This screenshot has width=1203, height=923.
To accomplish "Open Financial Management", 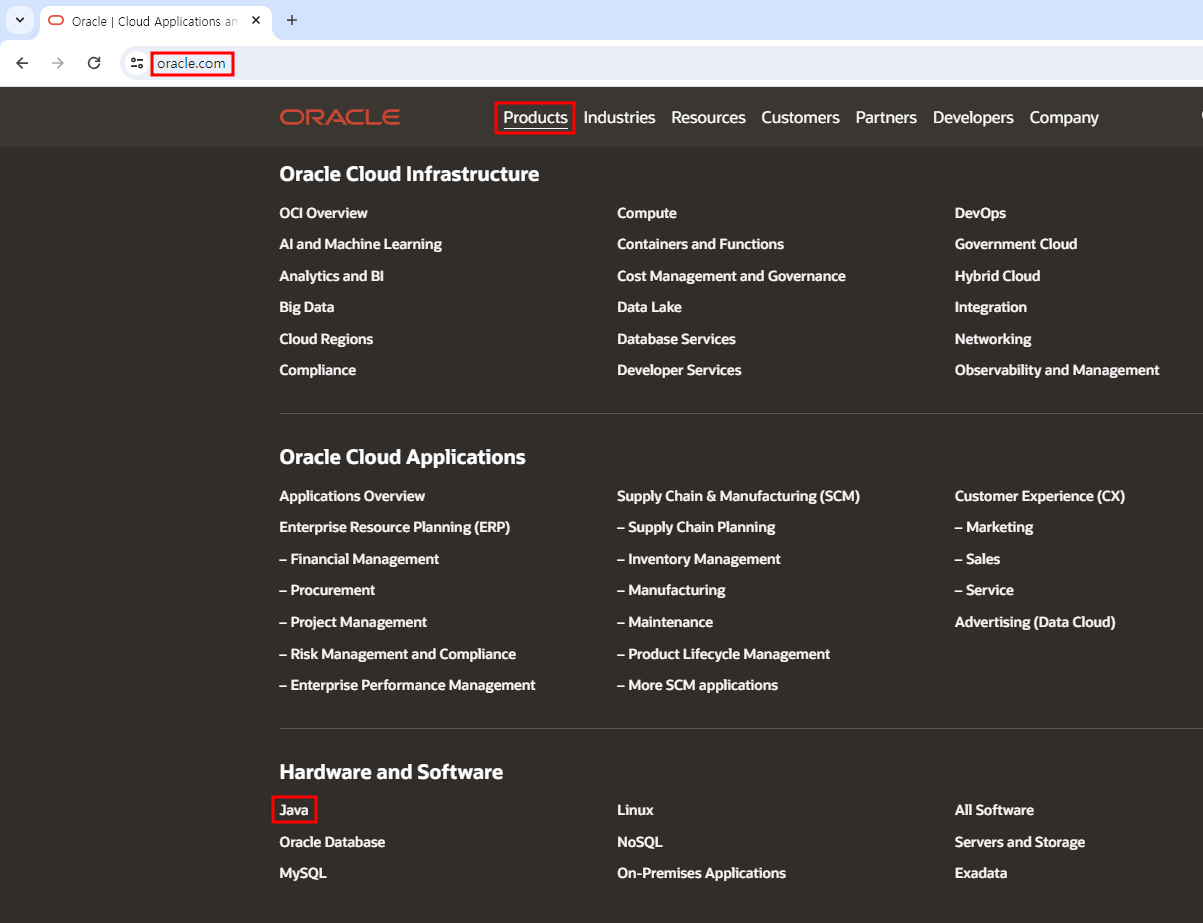I will coord(359,559).
